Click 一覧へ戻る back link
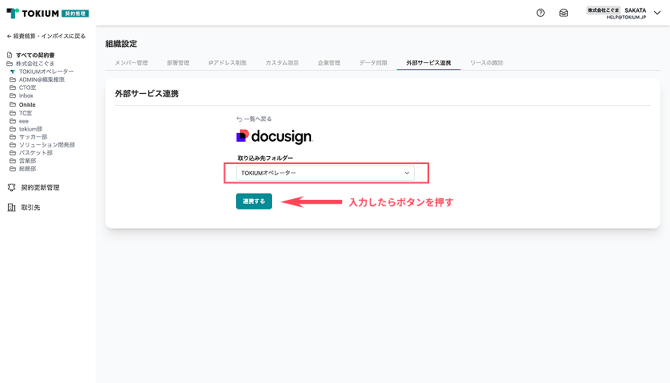 point(254,119)
